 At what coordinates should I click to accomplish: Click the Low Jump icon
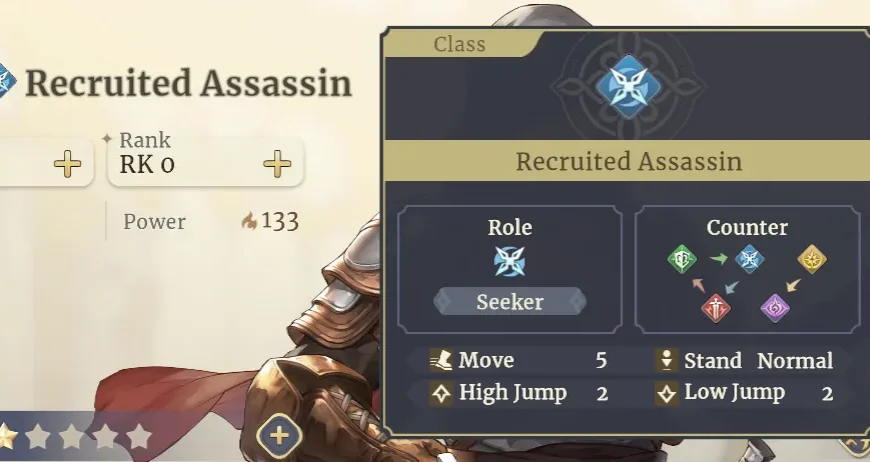pos(667,393)
